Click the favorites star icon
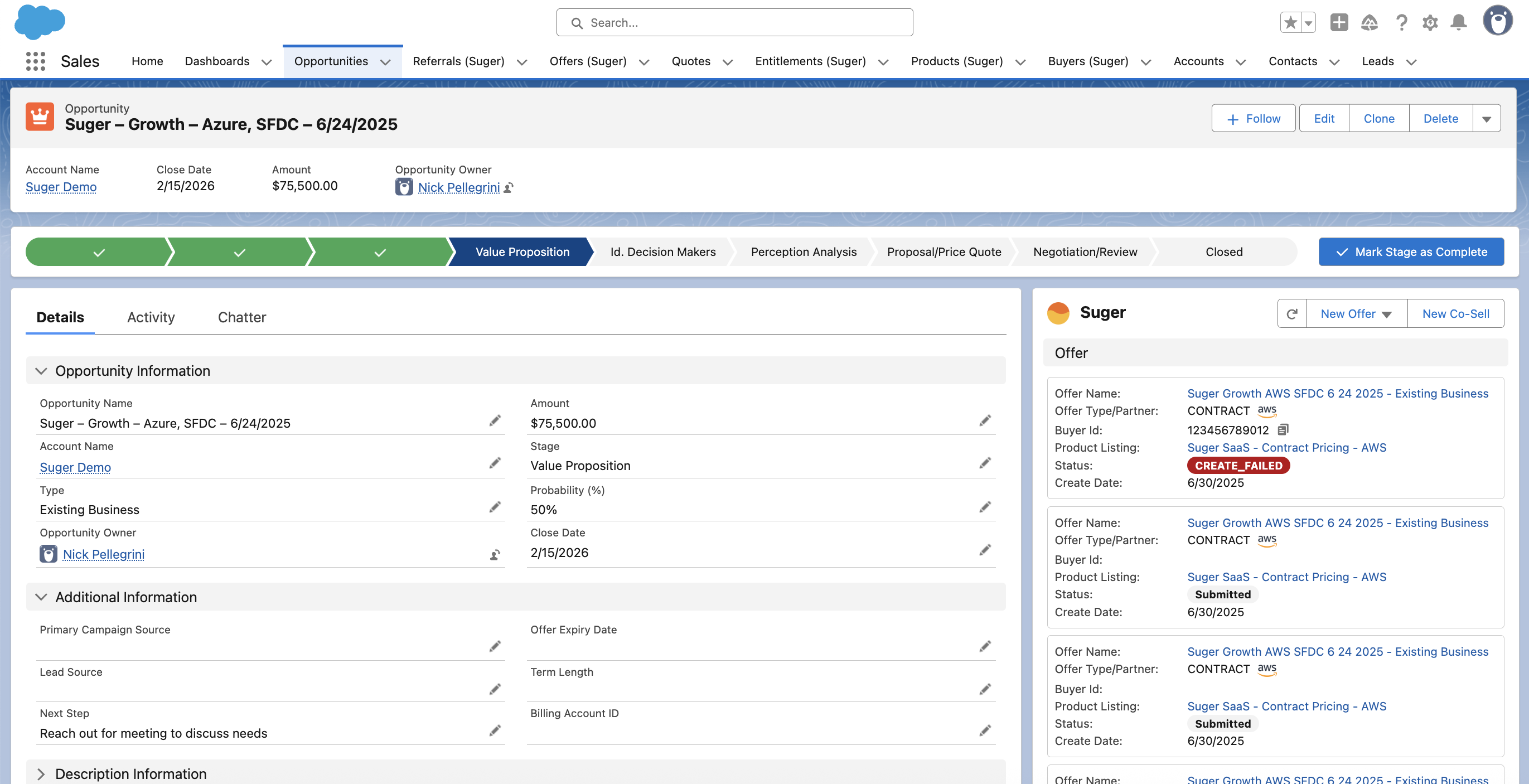 click(1290, 22)
